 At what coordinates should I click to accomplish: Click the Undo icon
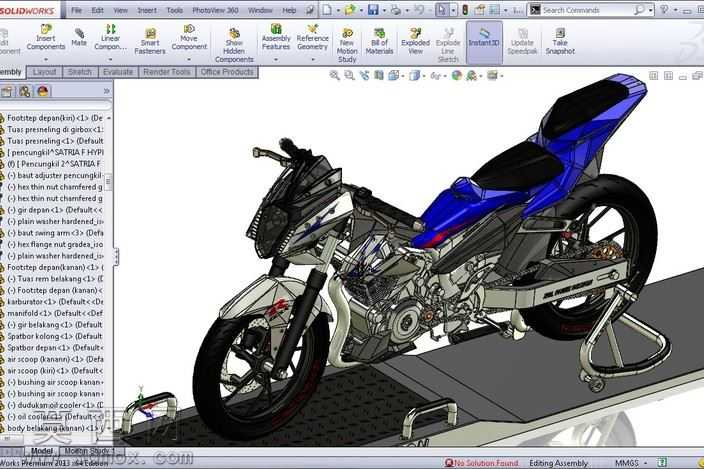coord(419,9)
